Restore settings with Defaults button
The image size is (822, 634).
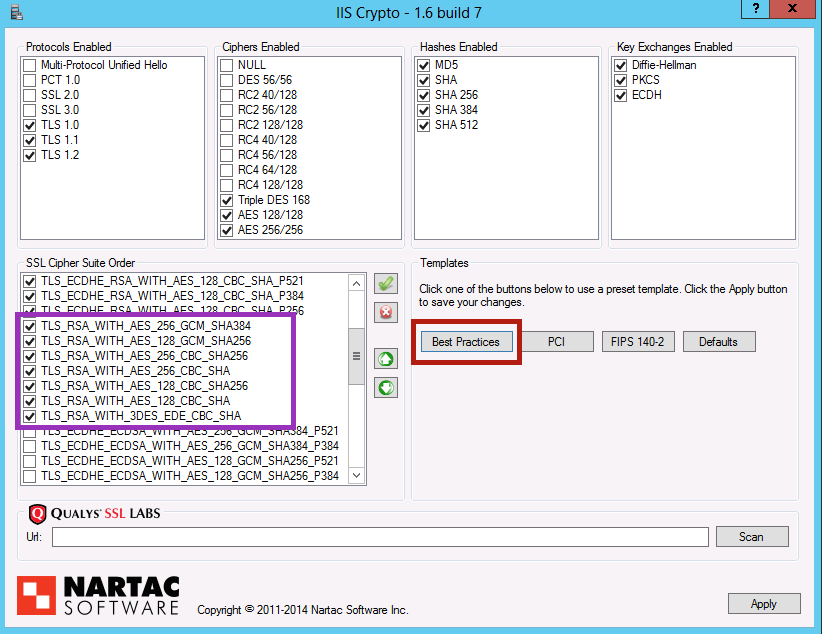pyautogui.click(x=719, y=342)
